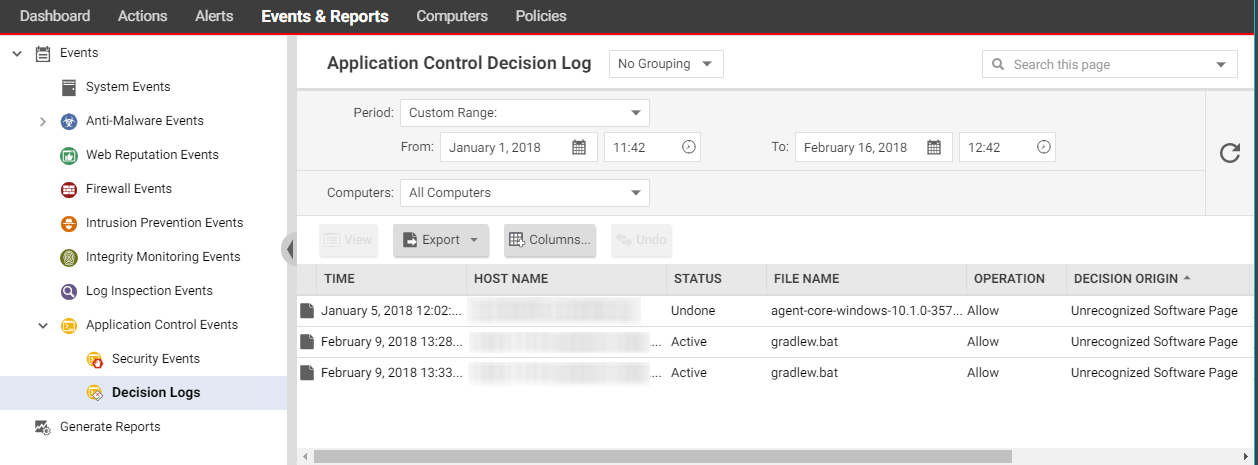Collapse the Application Control Events node
This screenshot has width=1258, height=465.
(43, 325)
